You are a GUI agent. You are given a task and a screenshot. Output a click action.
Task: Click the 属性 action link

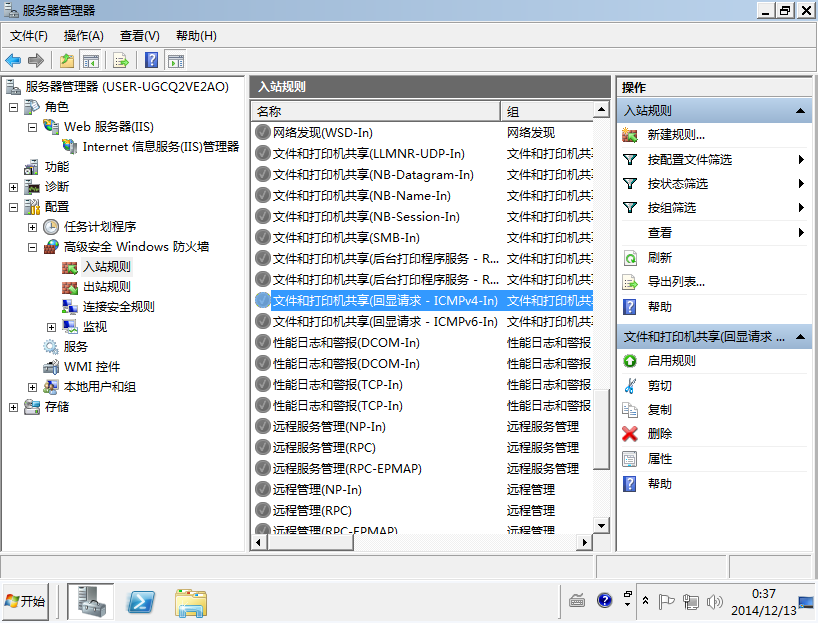659,459
